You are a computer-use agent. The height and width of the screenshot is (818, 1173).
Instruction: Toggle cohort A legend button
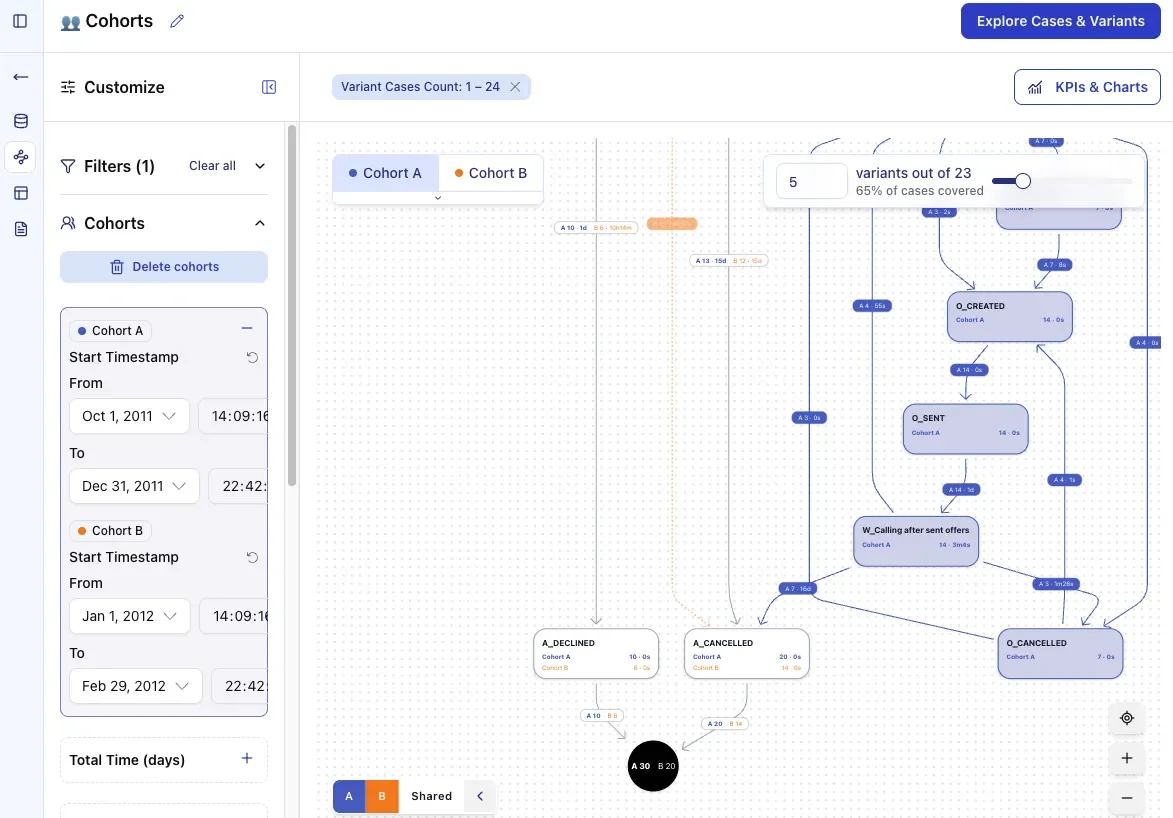coord(349,796)
